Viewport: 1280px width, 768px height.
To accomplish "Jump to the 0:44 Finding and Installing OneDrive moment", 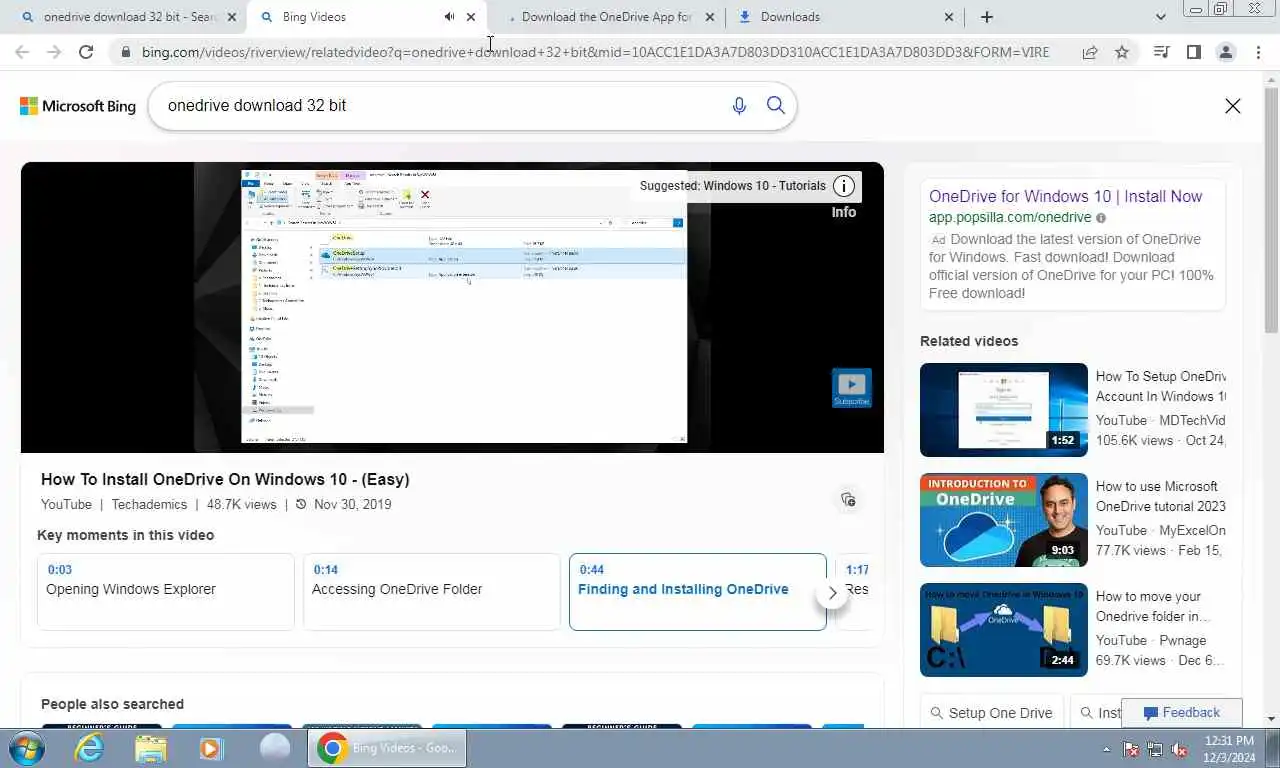I will pos(698,591).
